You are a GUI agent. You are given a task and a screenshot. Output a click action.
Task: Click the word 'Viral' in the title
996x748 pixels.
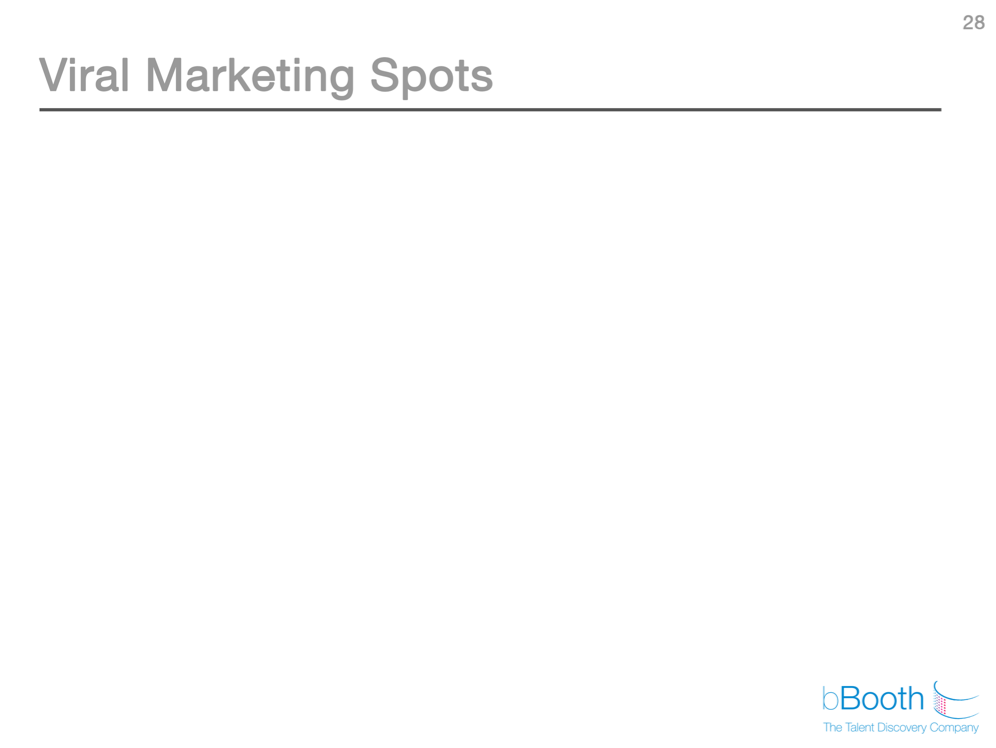[x=85, y=76]
